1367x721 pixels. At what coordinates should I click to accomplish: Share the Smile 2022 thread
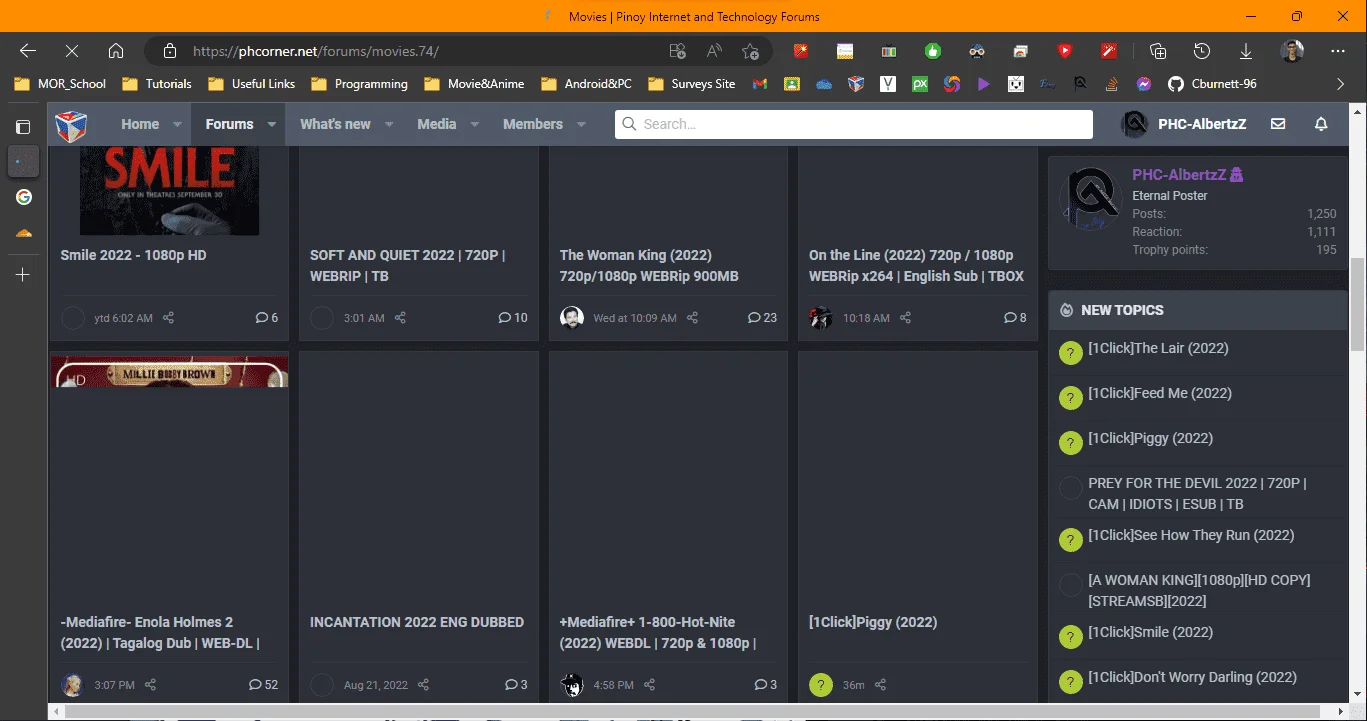click(169, 318)
